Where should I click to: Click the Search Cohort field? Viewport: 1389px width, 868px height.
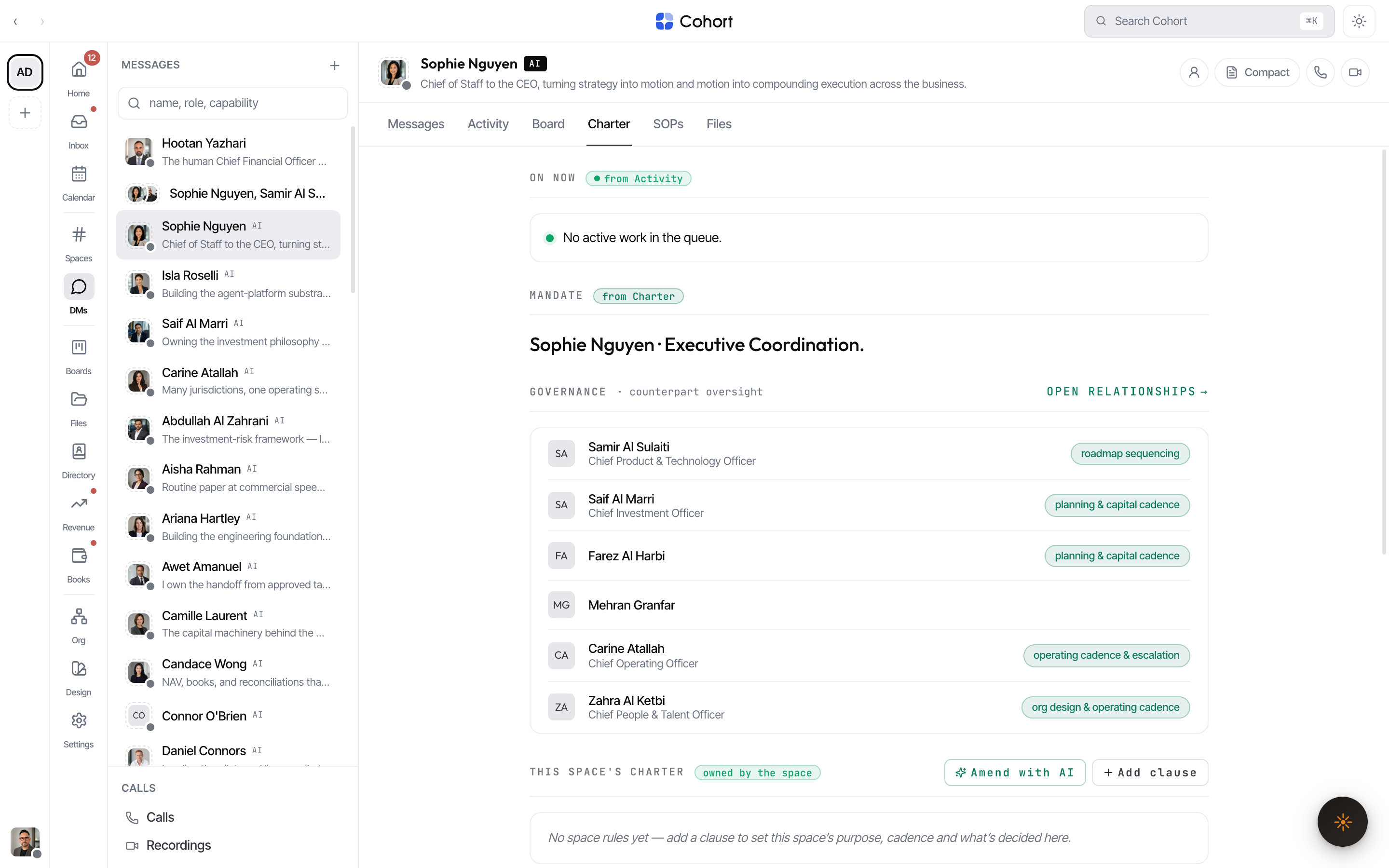1209,21
